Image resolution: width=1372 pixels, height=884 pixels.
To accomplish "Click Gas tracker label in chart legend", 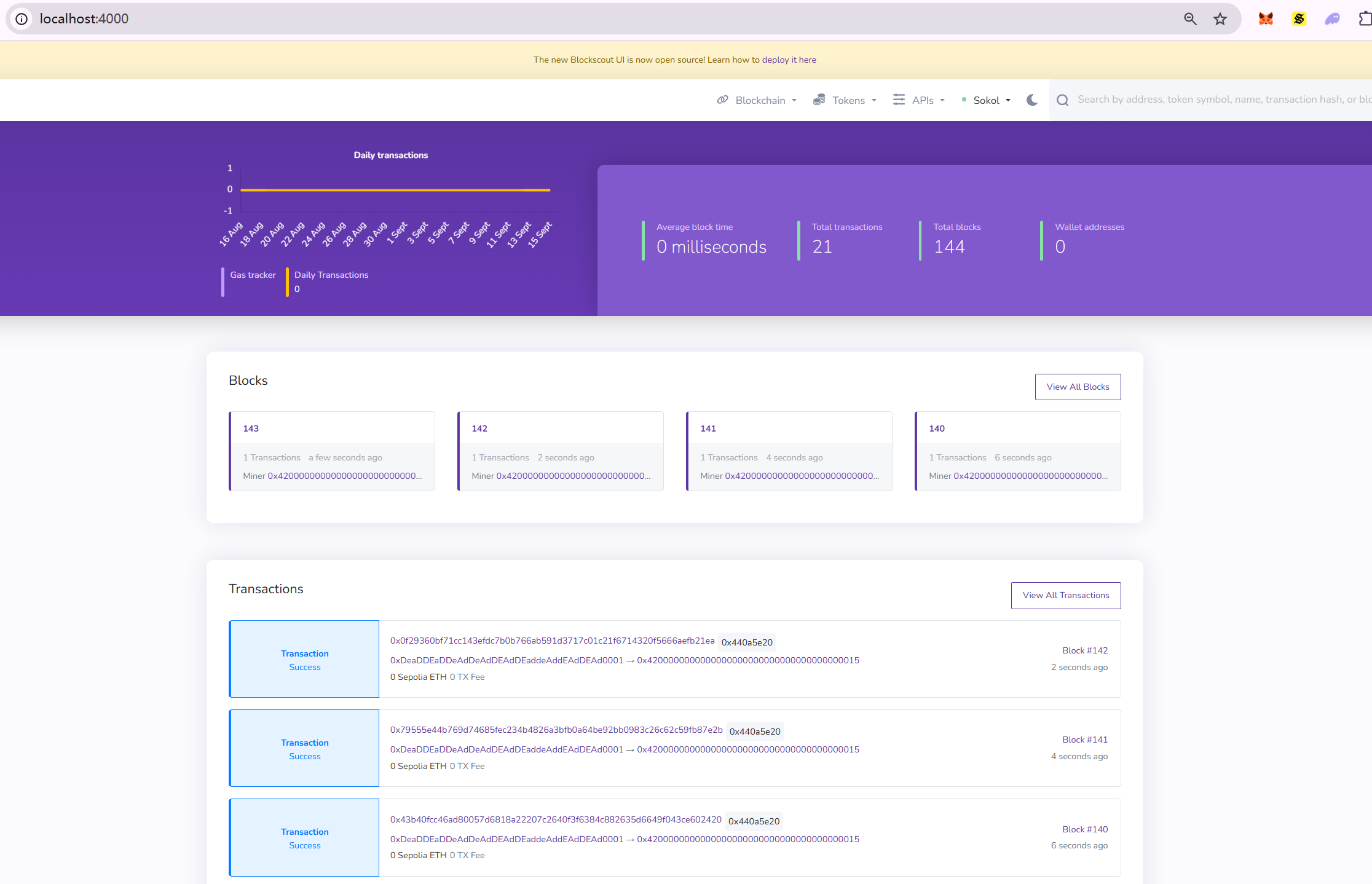I will pos(253,275).
